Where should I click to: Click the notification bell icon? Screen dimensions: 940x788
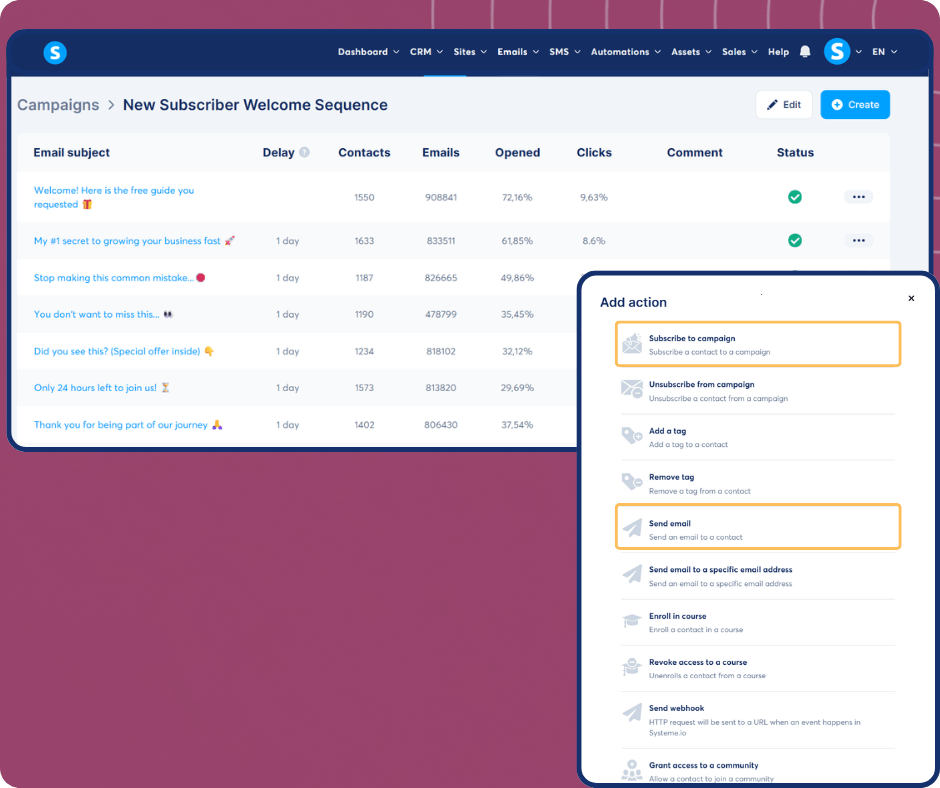tap(805, 52)
